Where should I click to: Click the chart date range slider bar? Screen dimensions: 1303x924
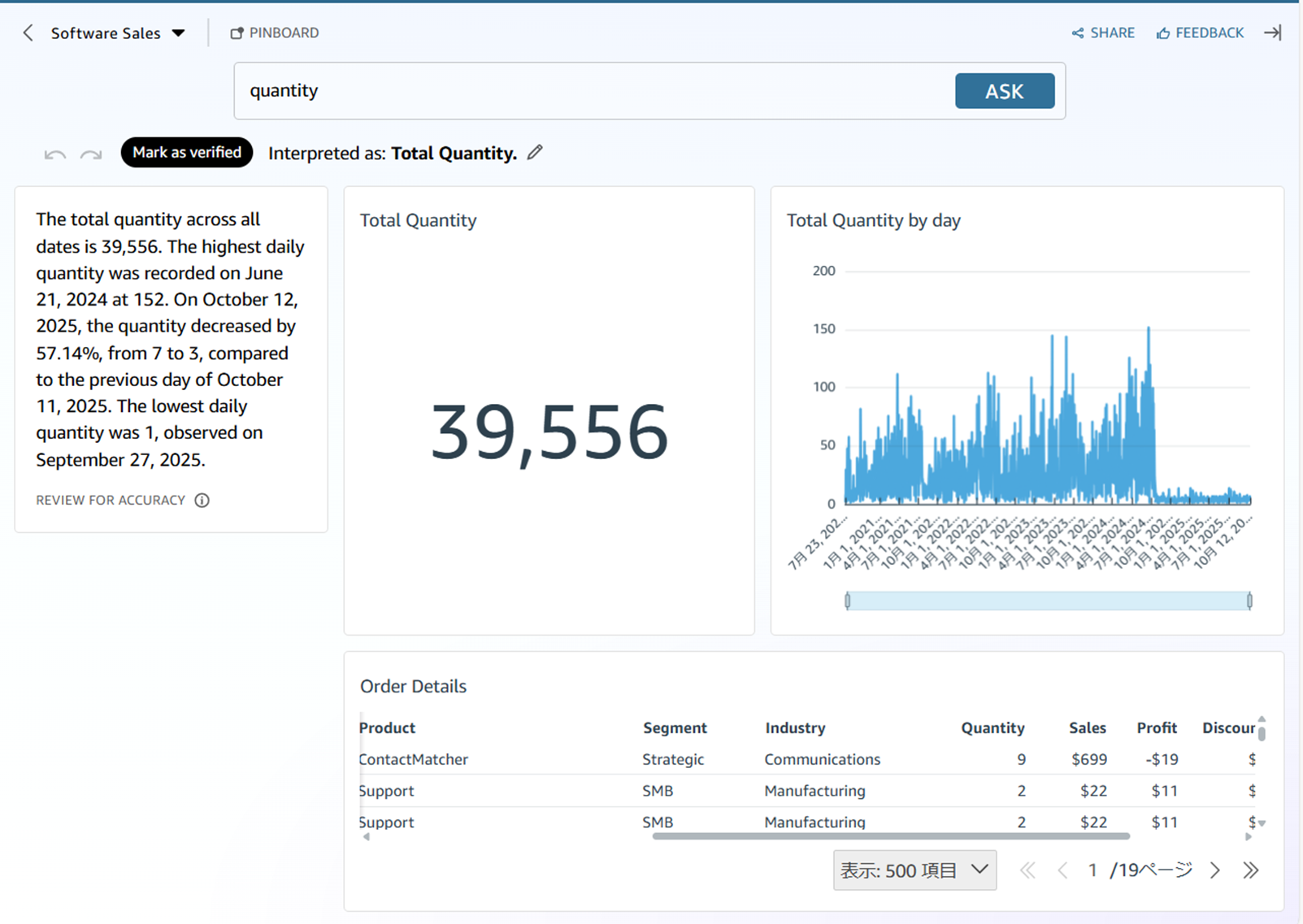(1049, 601)
